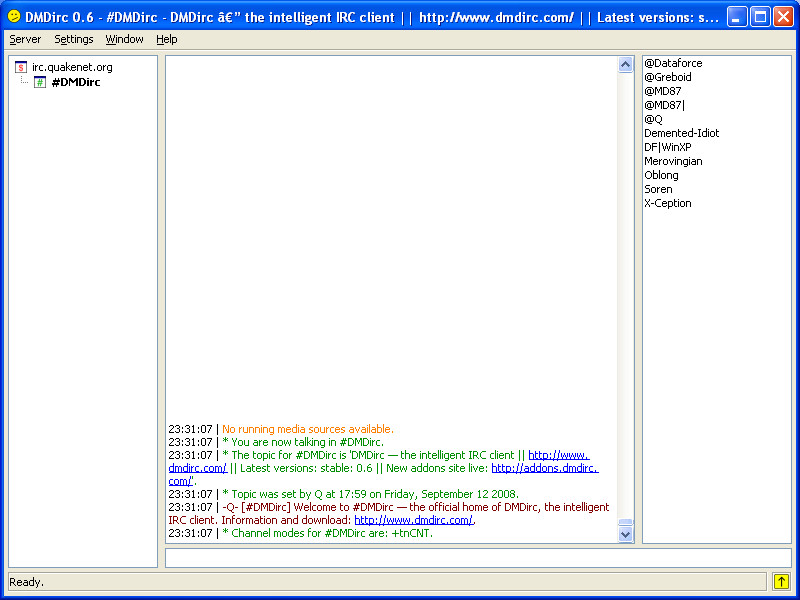Select user Demented-Idiot in the nick list
The image size is (800, 600).
point(682,133)
